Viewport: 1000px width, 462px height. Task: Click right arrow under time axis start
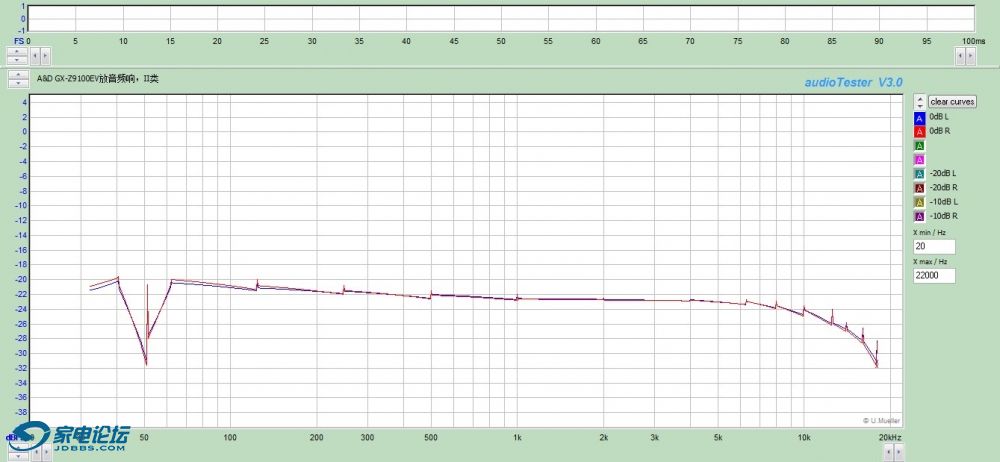coord(45,56)
